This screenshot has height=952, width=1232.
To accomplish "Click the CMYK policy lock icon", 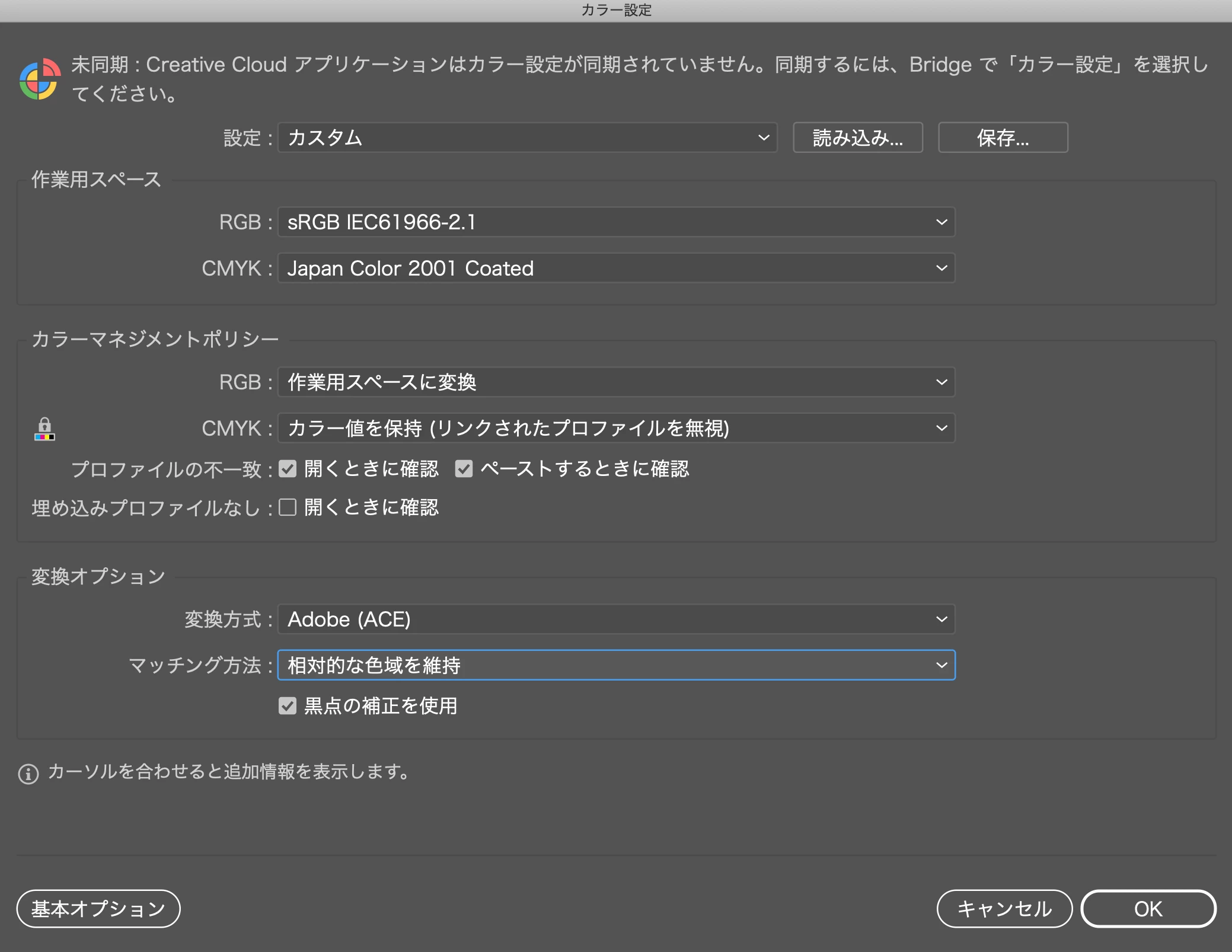I will [44, 429].
